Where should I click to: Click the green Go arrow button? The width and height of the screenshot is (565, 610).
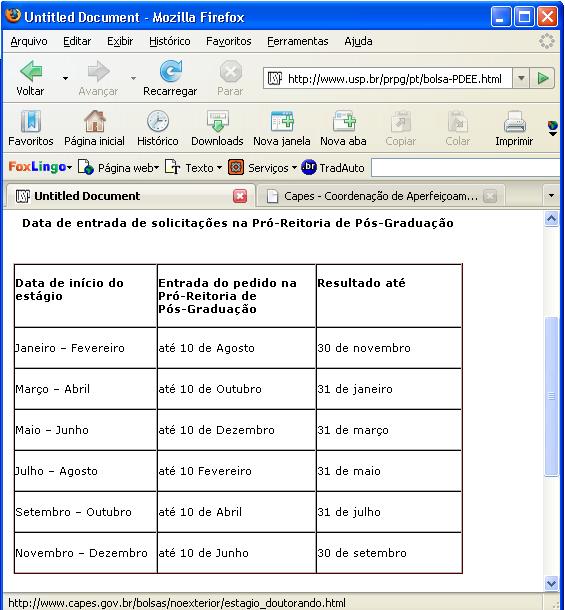click(543, 79)
